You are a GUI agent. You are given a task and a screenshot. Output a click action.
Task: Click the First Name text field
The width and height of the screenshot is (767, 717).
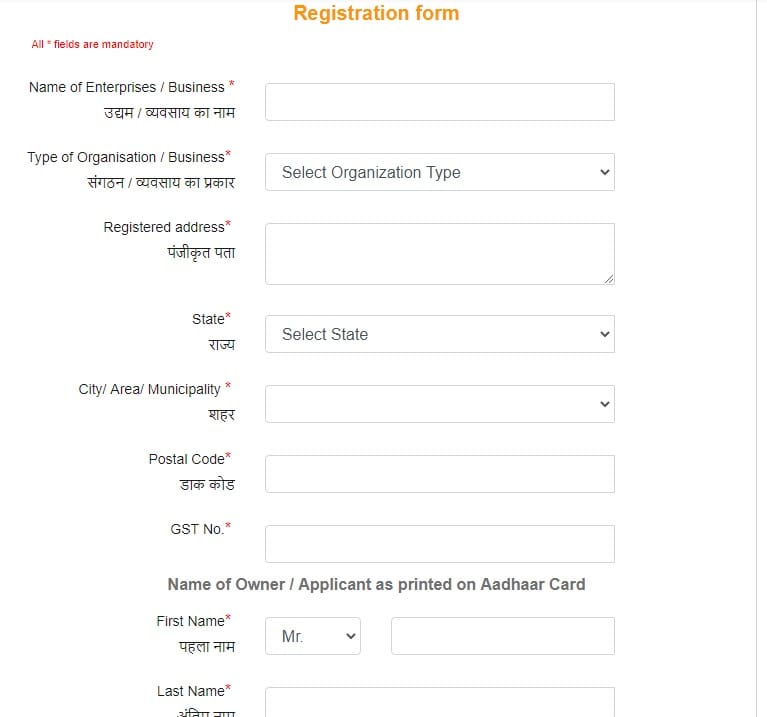[502, 636]
